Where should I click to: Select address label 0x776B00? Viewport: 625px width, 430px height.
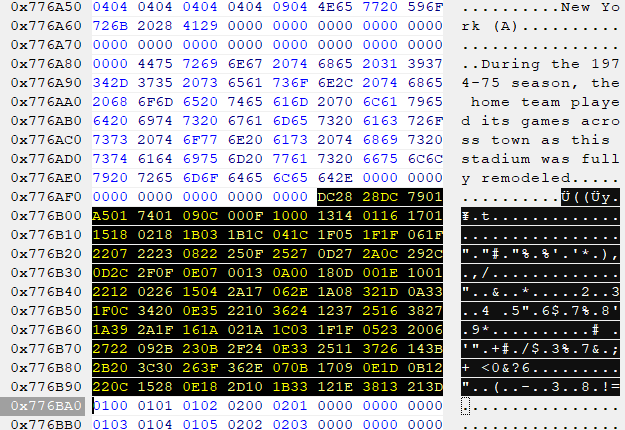(46, 216)
